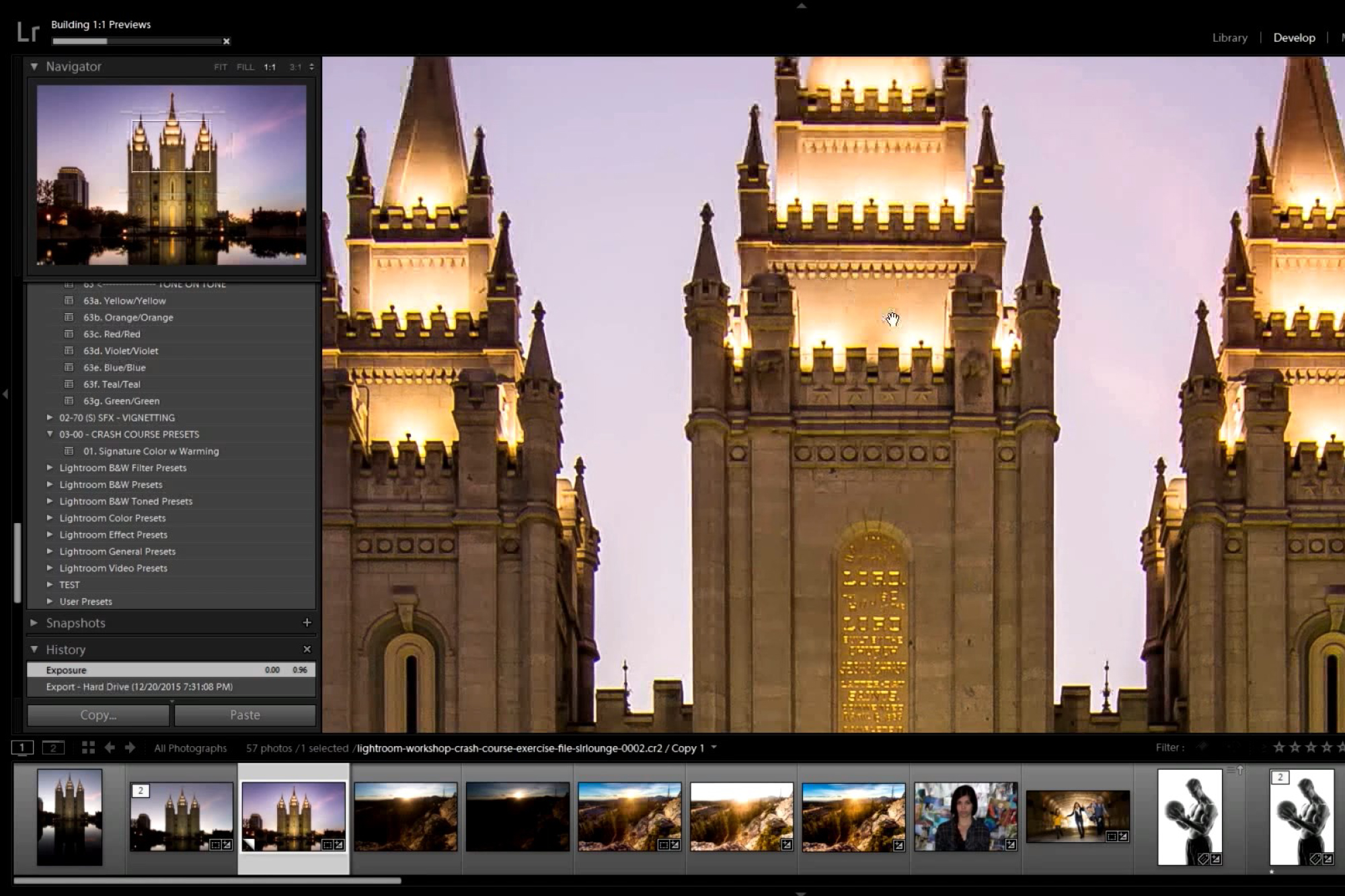Expand the User Presets folder
Image resolution: width=1345 pixels, height=896 pixels.
tap(50, 602)
